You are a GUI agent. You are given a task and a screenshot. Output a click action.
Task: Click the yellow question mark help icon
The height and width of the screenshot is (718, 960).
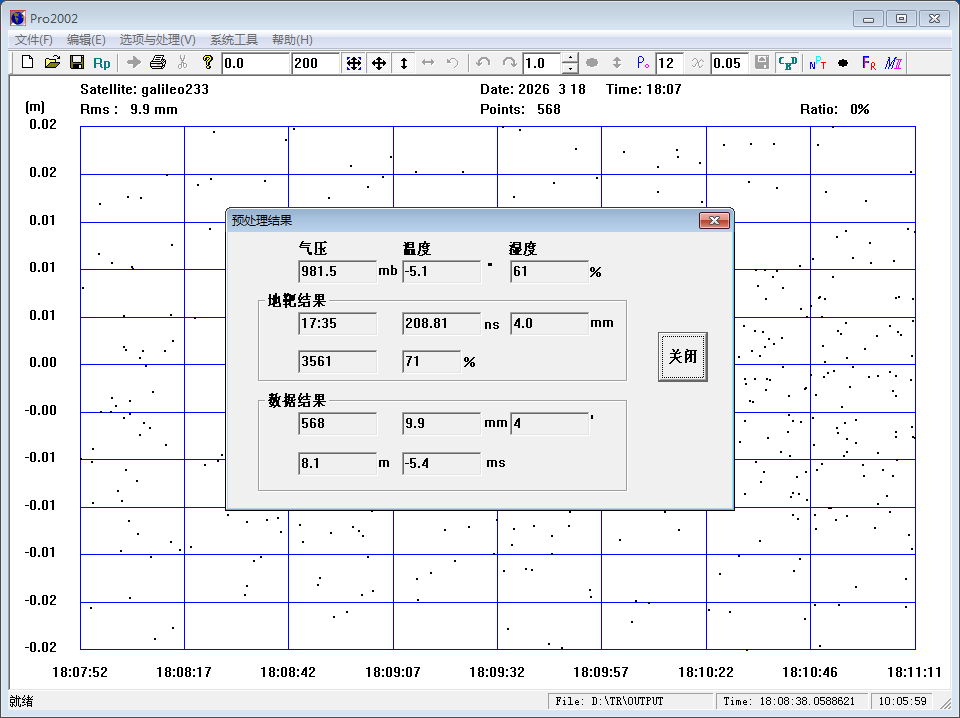pyautogui.click(x=208, y=63)
